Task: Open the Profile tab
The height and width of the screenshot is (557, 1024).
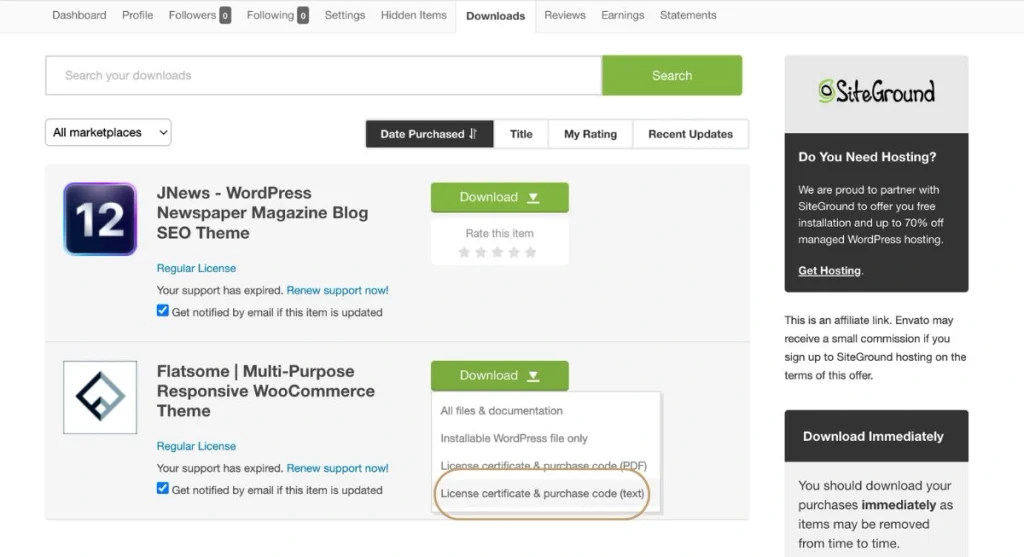Action: click(137, 15)
